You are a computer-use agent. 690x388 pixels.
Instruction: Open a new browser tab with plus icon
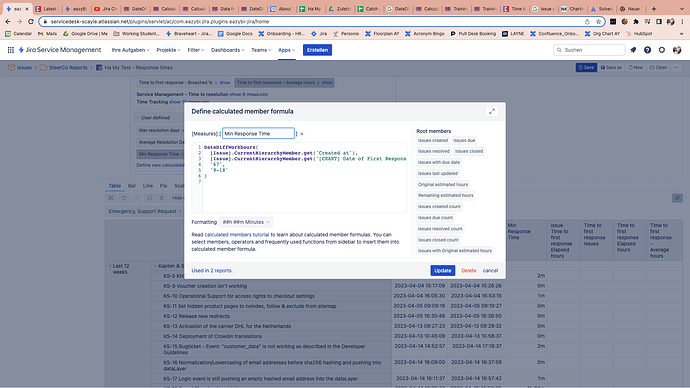(654, 9)
